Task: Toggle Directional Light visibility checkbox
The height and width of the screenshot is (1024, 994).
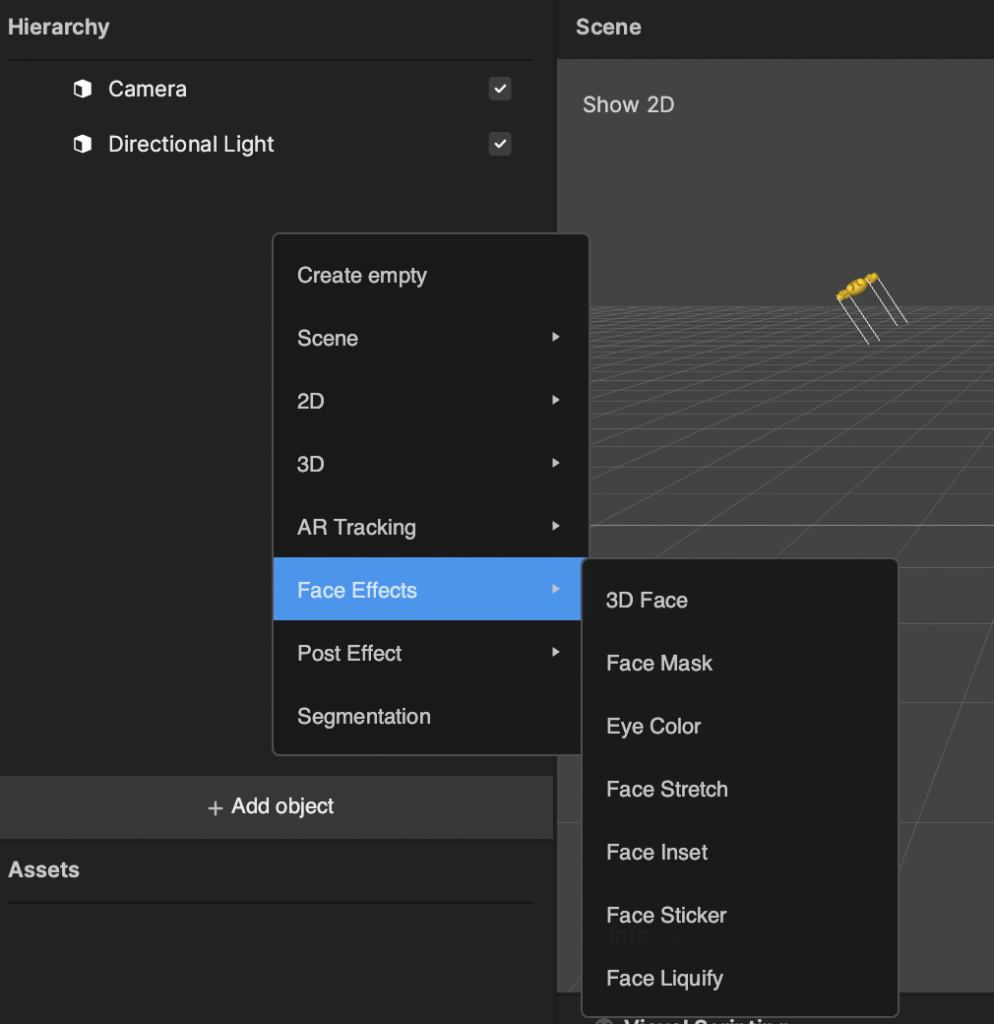Action: 500,144
